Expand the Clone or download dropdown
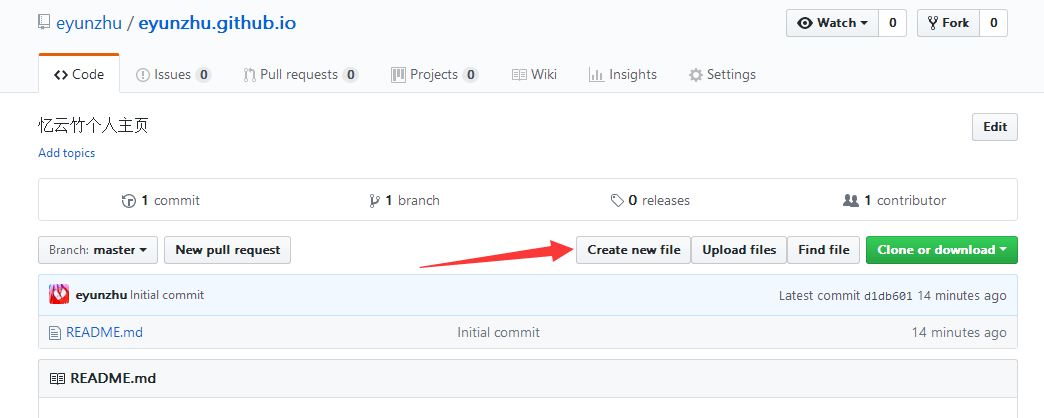The image size is (1044, 418). (941, 250)
